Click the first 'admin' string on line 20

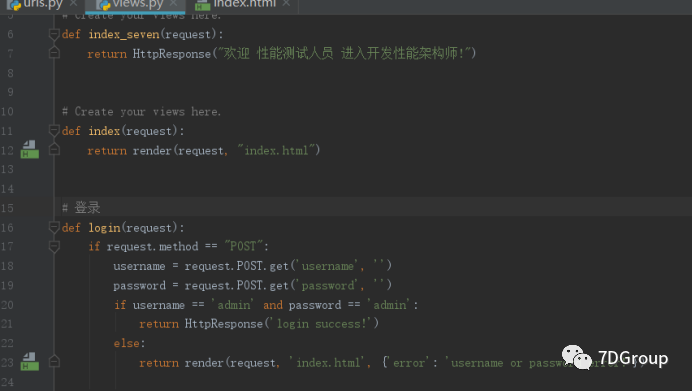[233, 305]
